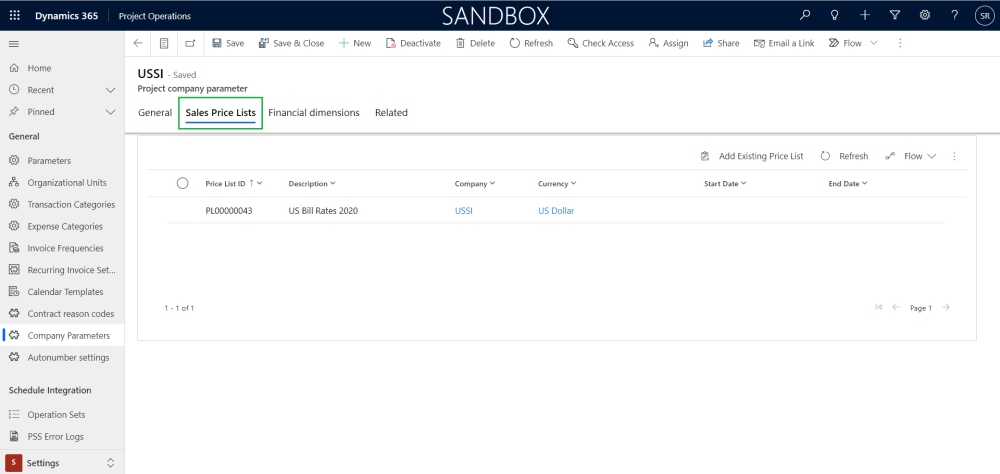Toggle the select all rows circle

182,184
